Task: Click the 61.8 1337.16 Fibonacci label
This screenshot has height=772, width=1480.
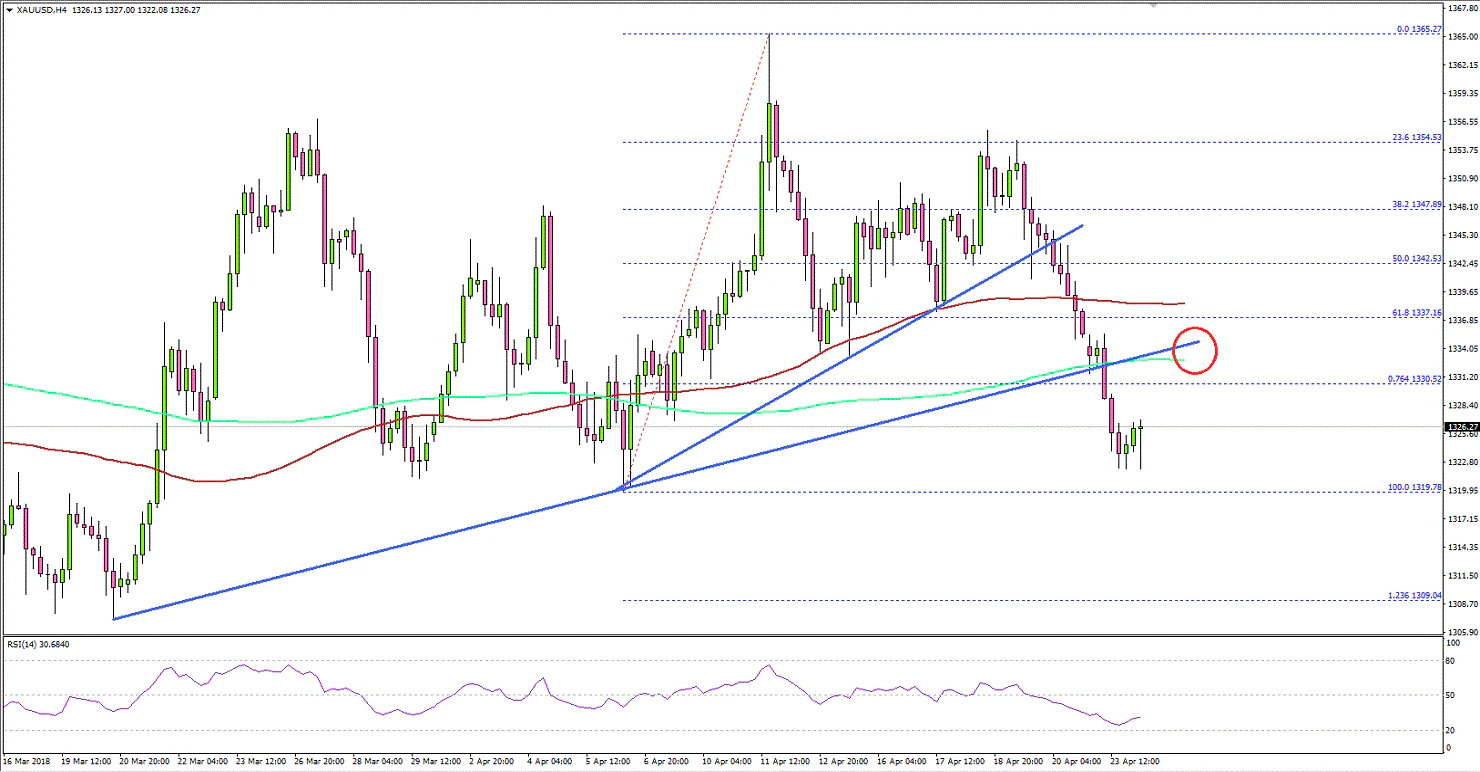Action: tap(1419, 315)
